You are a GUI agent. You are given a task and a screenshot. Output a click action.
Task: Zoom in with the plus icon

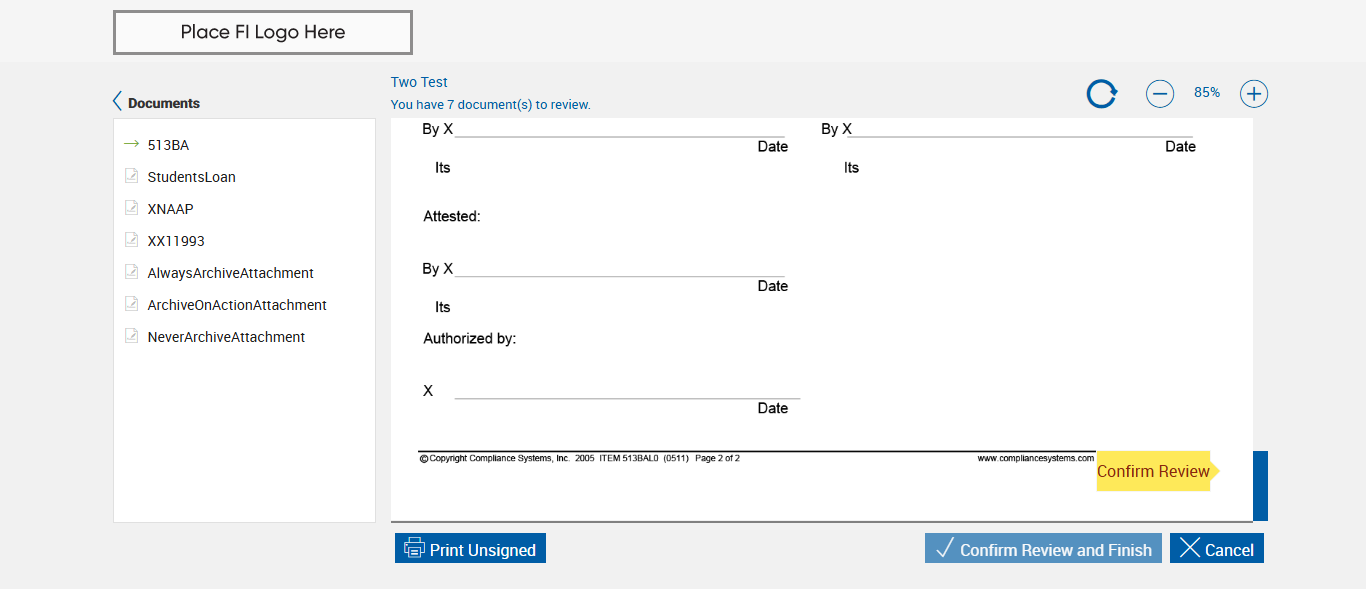click(1253, 94)
